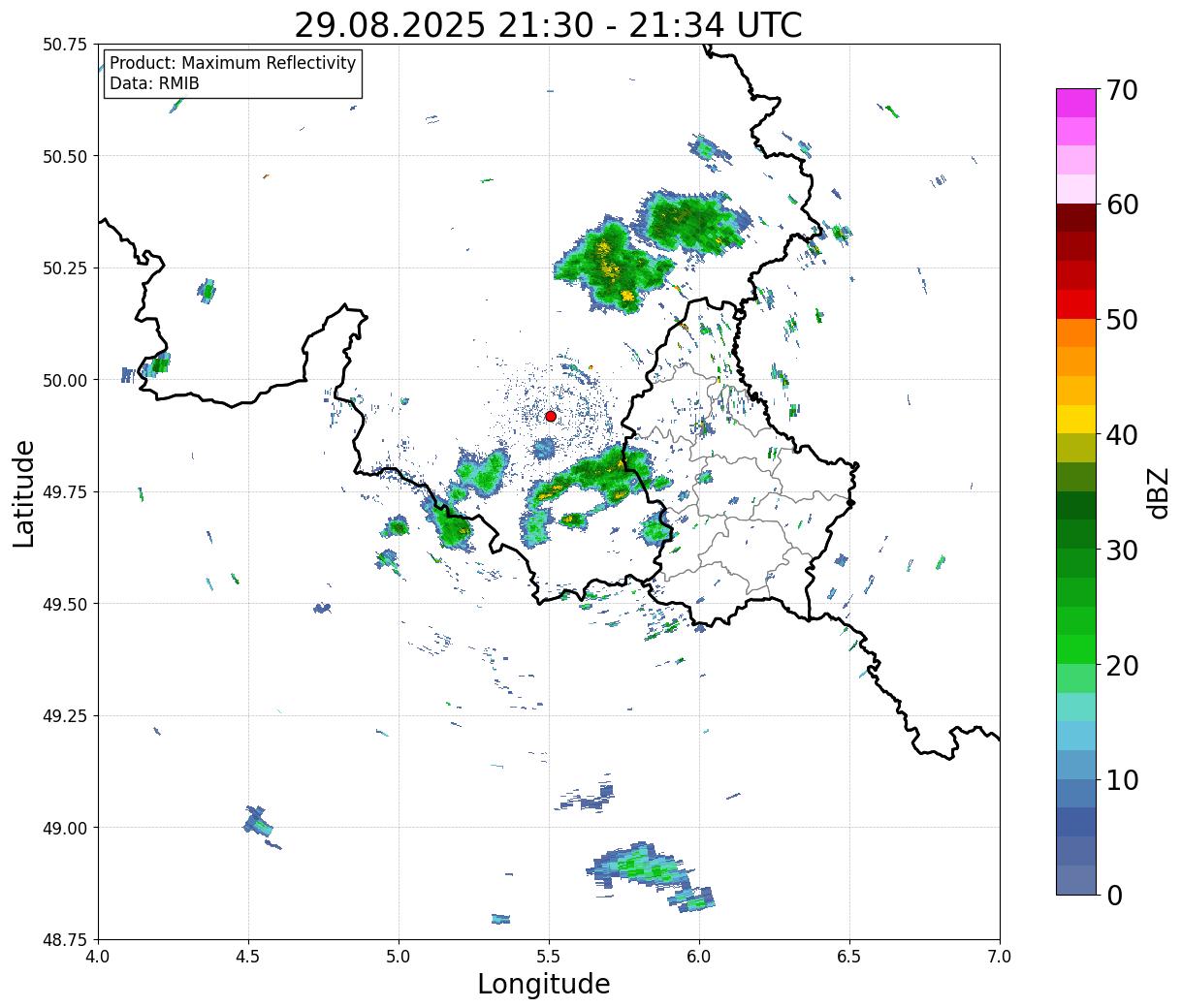The width and height of the screenshot is (1182, 1008).
Task: Click latitude tick label 49.00
Action: click(x=65, y=828)
